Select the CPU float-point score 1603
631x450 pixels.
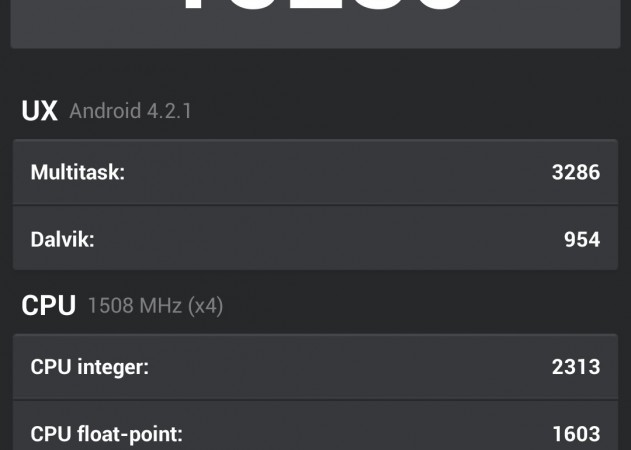[x=575, y=433]
